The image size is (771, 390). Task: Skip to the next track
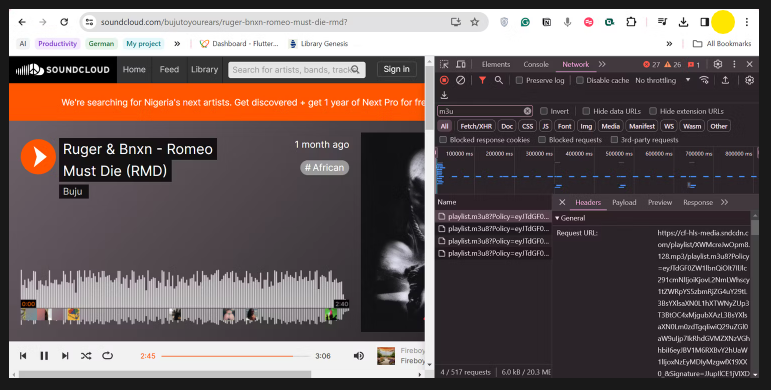click(65, 356)
